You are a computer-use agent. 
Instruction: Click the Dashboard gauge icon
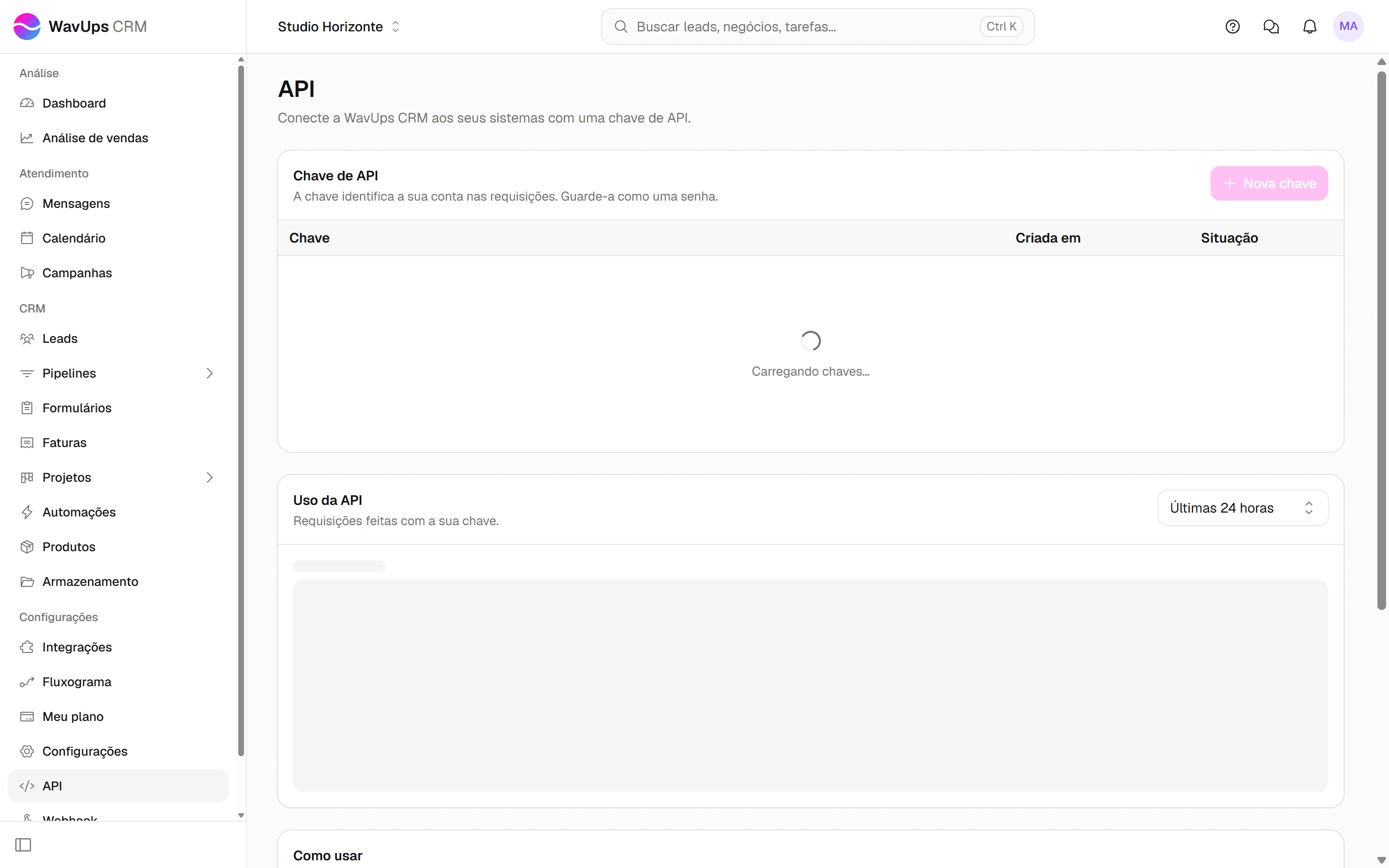(27, 103)
